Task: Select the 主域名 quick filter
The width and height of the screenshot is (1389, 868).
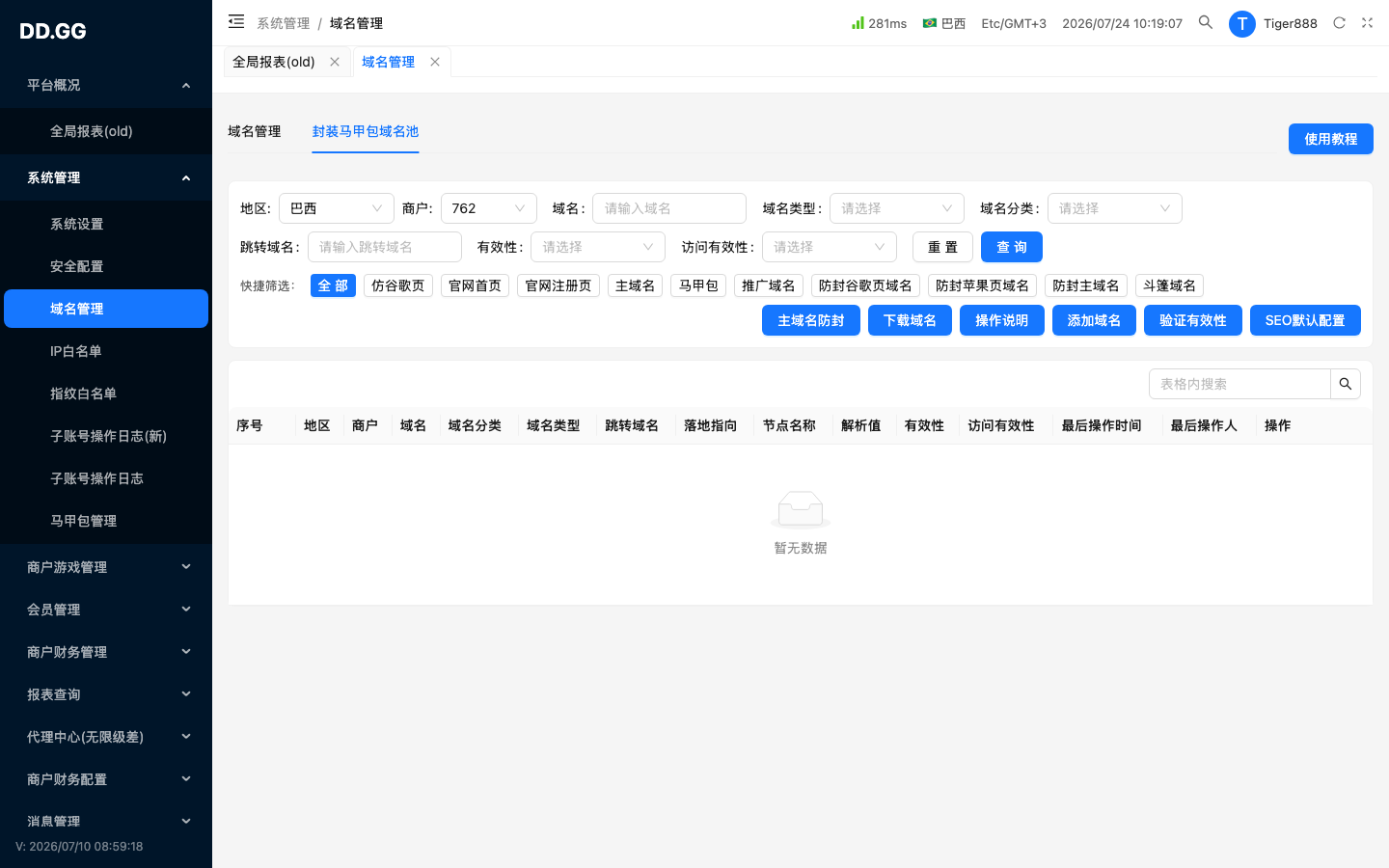Action: tap(636, 285)
